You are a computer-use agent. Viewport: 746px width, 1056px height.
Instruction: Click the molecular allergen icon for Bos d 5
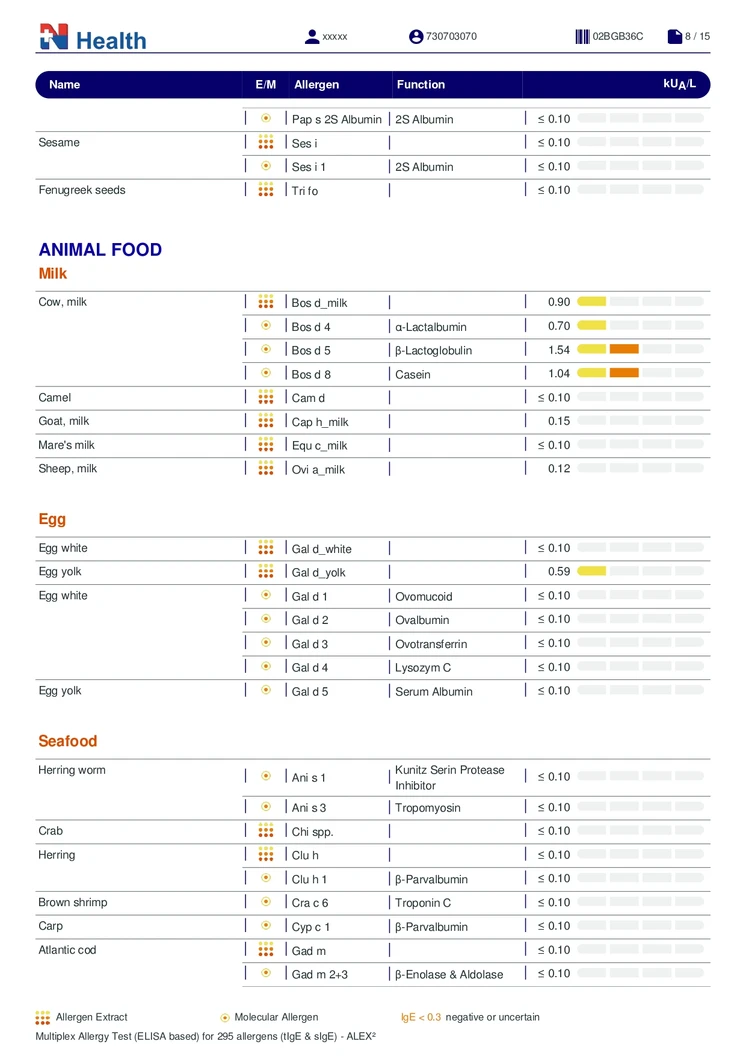tap(266, 350)
